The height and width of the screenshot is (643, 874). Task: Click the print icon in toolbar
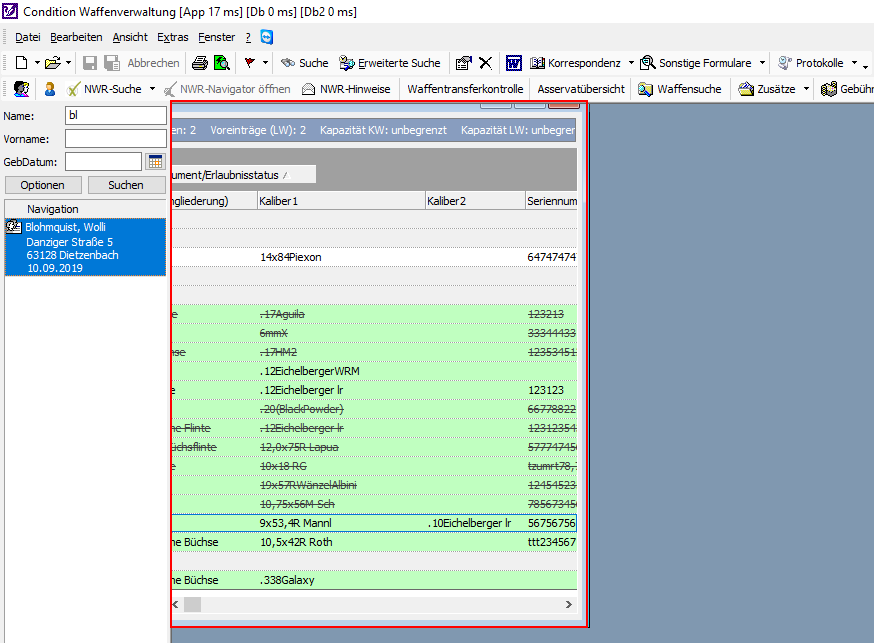(x=200, y=63)
